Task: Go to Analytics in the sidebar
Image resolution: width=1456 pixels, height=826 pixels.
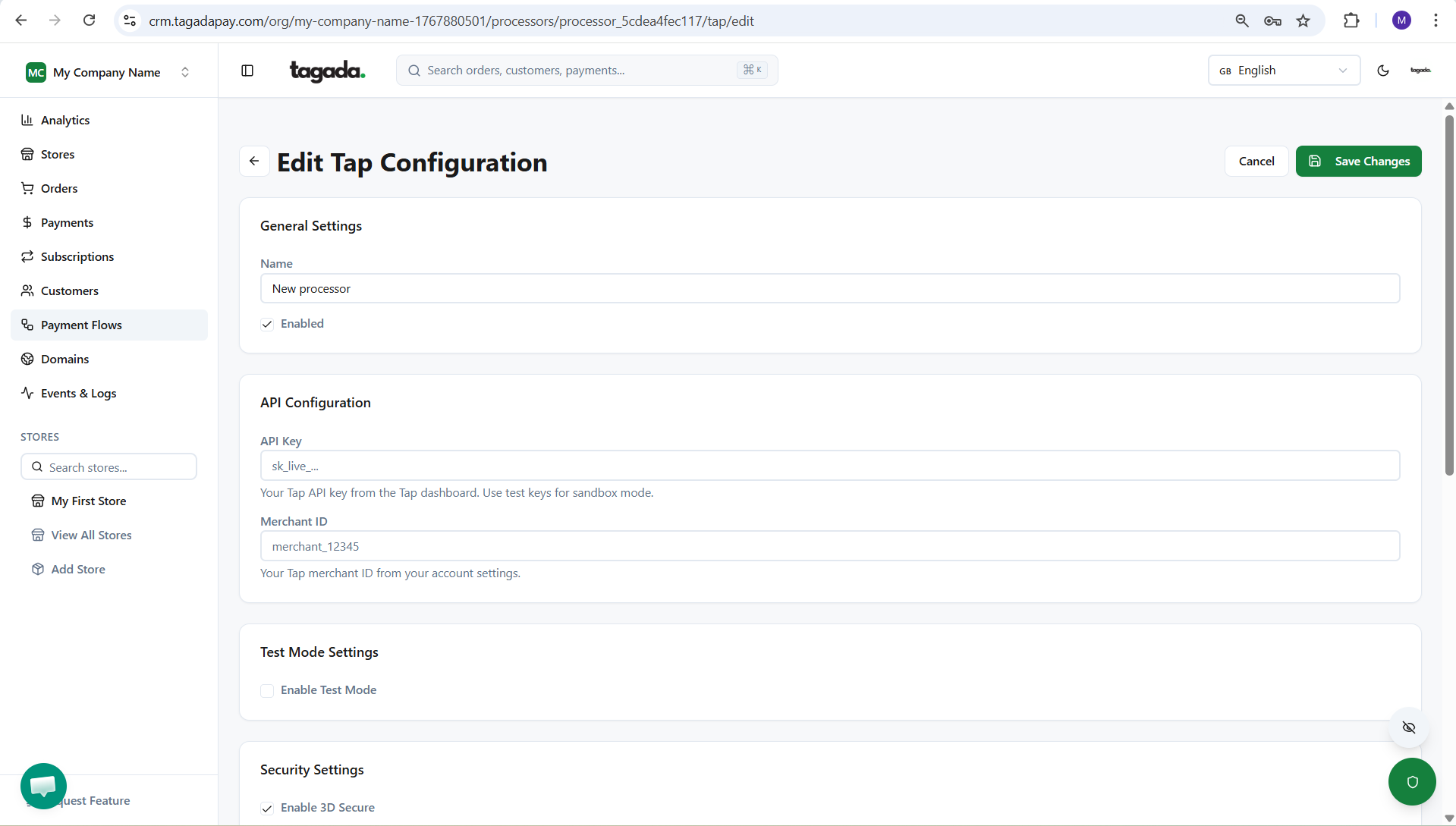Action: tap(65, 120)
